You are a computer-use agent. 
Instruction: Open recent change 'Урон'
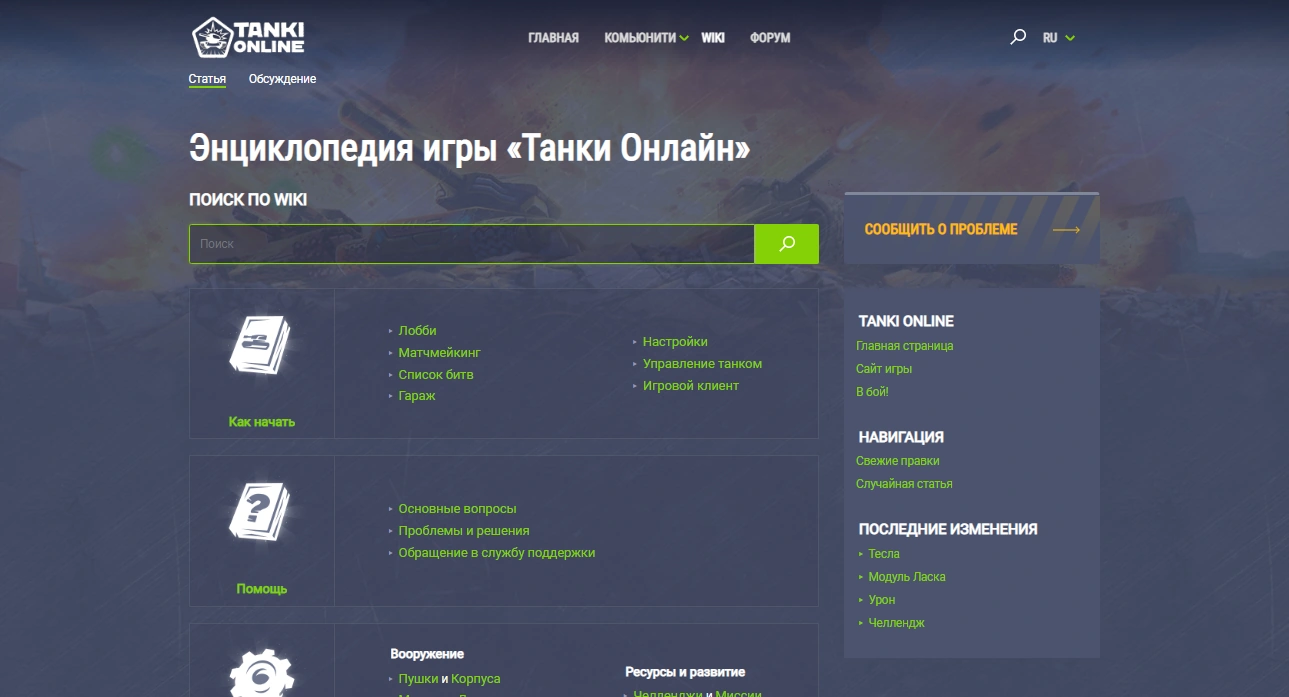point(882,600)
